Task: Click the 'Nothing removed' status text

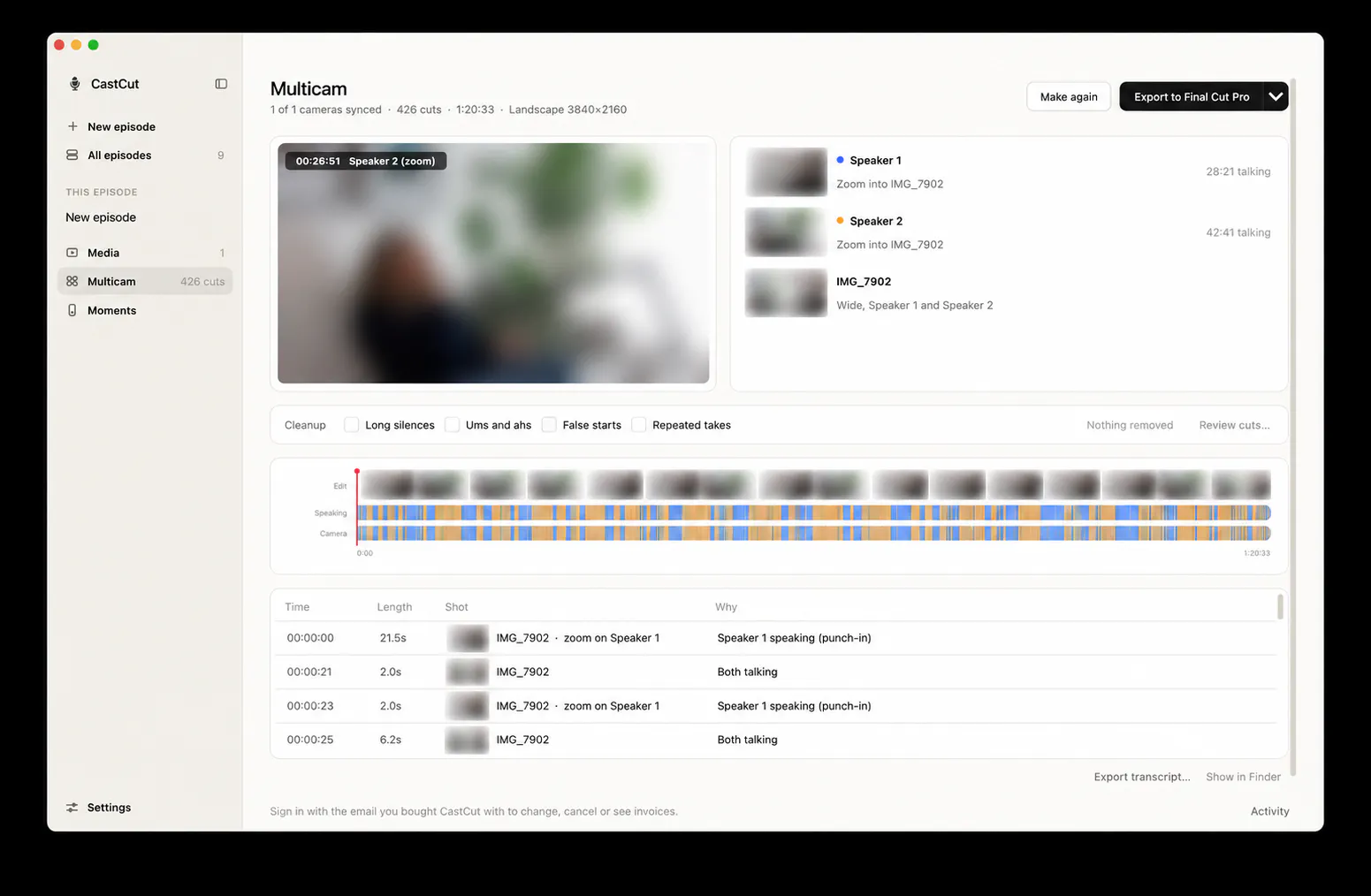Action: pos(1130,425)
